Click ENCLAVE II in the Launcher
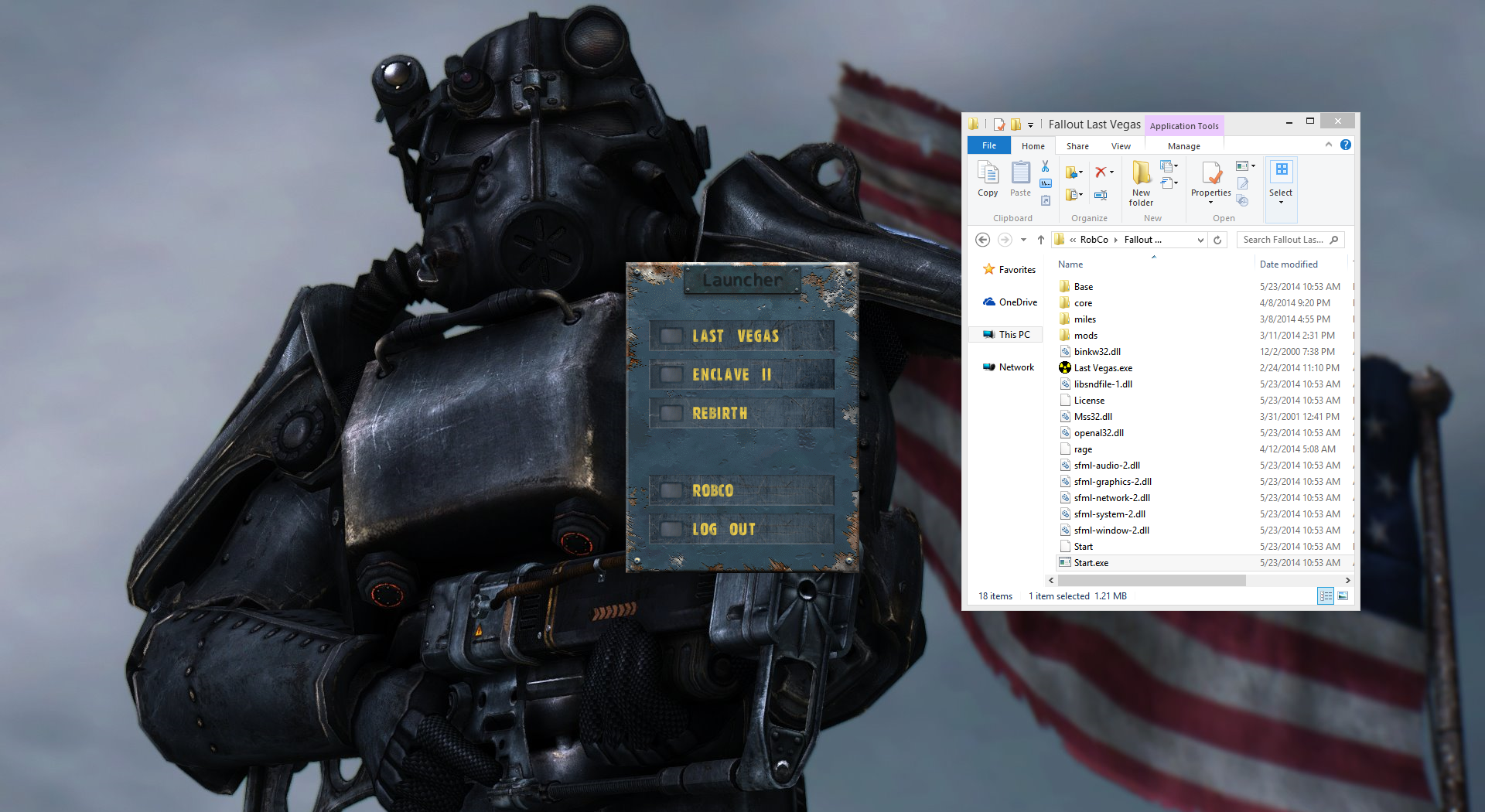 pyautogui.click(x=742, y=374)
